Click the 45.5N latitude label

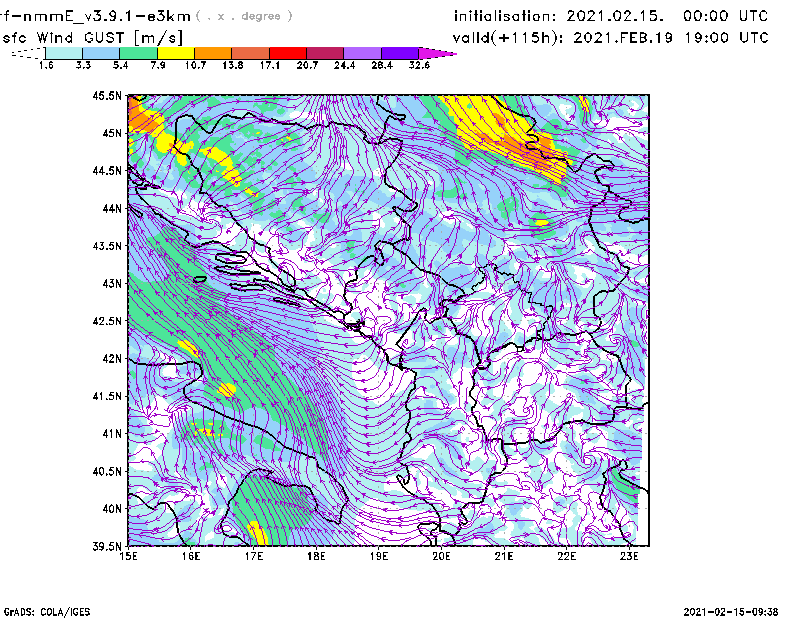coord(107,95)
